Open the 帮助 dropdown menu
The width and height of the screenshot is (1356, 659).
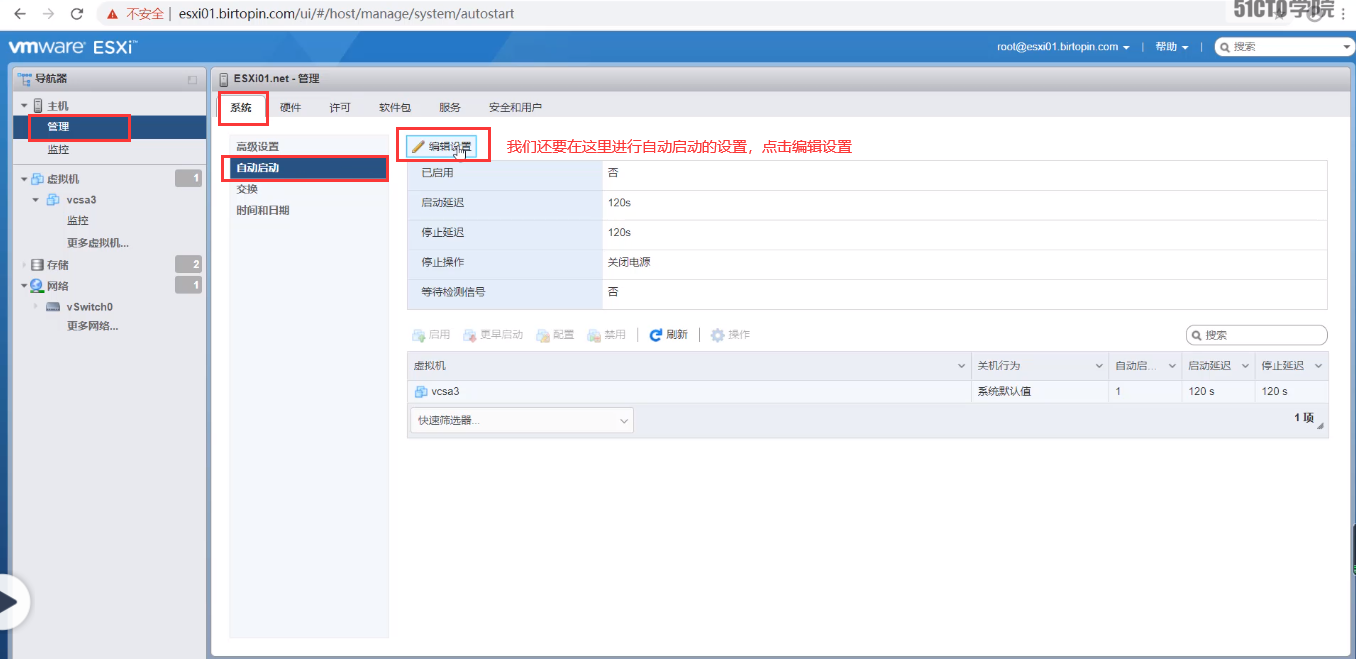click(x=1171, y=47)
